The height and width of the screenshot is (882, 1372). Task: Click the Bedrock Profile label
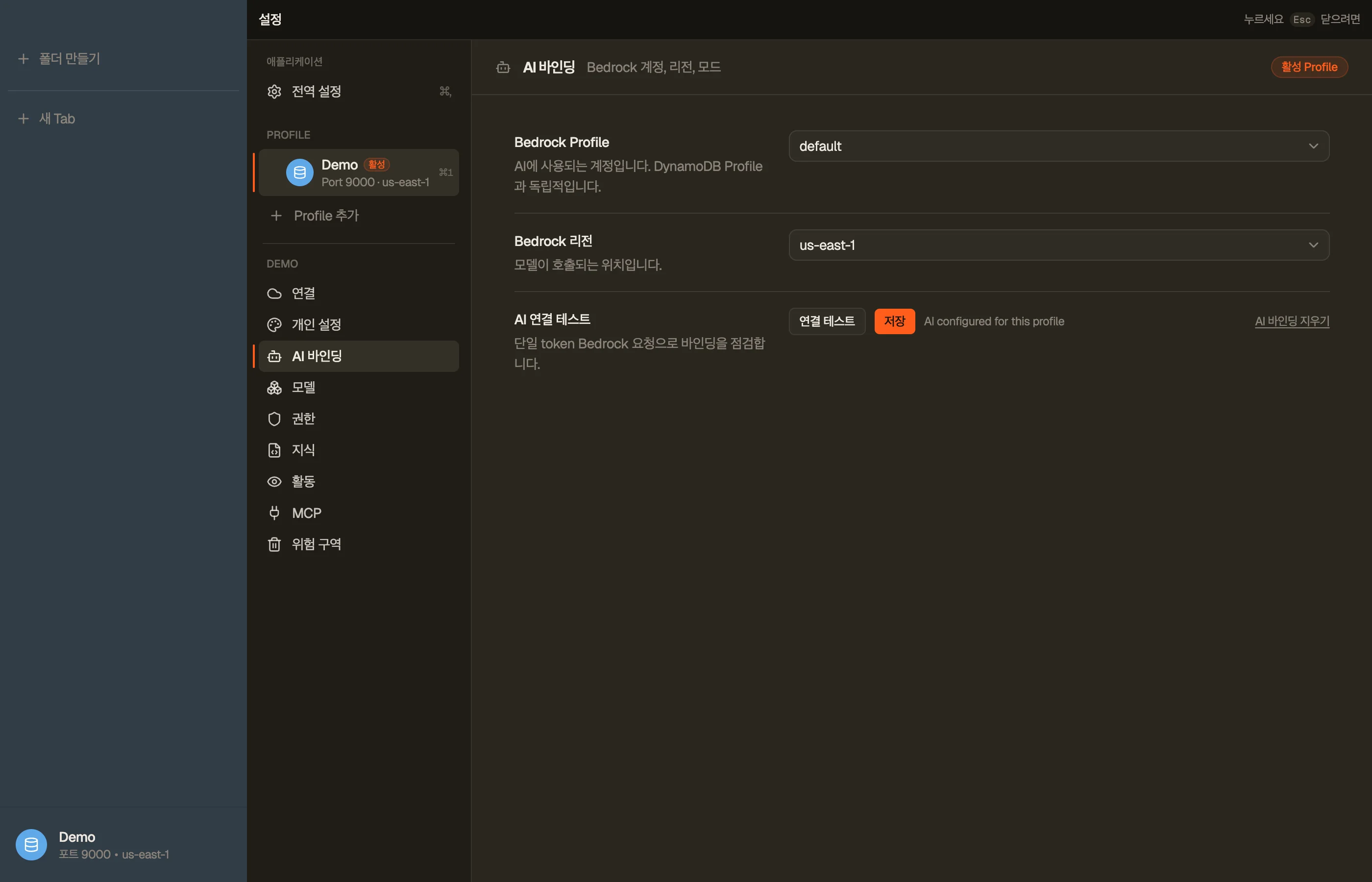(x=561, y=142)
